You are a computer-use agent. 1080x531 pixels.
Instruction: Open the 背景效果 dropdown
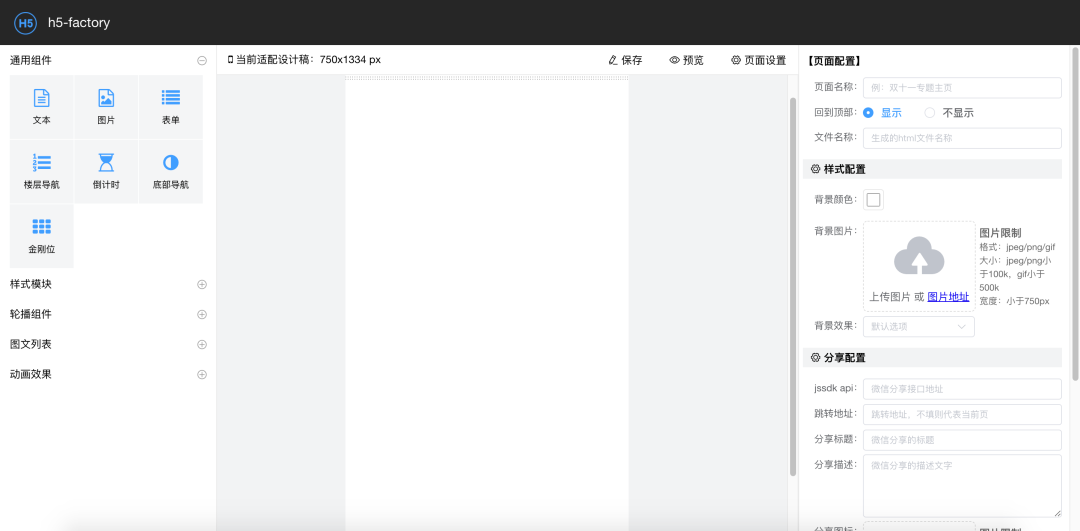[x=919, y=326]
